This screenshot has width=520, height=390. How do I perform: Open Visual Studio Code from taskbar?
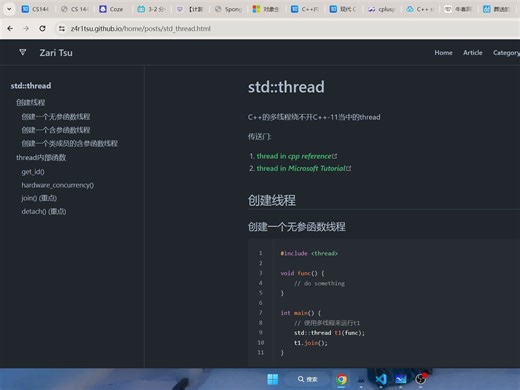pyautogui.click(x=381, y=379)
